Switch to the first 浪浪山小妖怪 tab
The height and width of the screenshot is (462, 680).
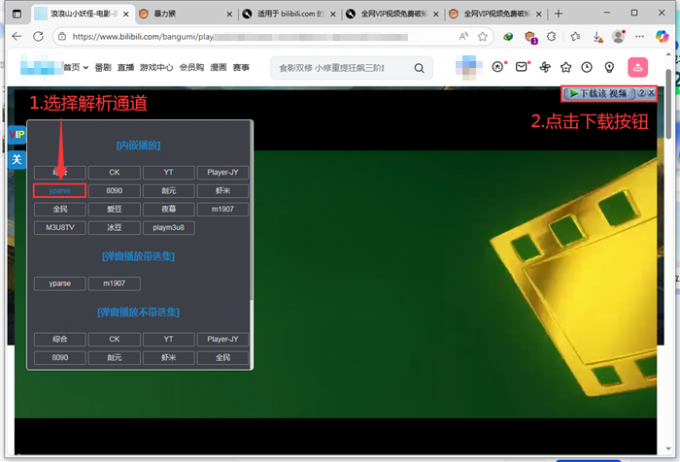82,14
